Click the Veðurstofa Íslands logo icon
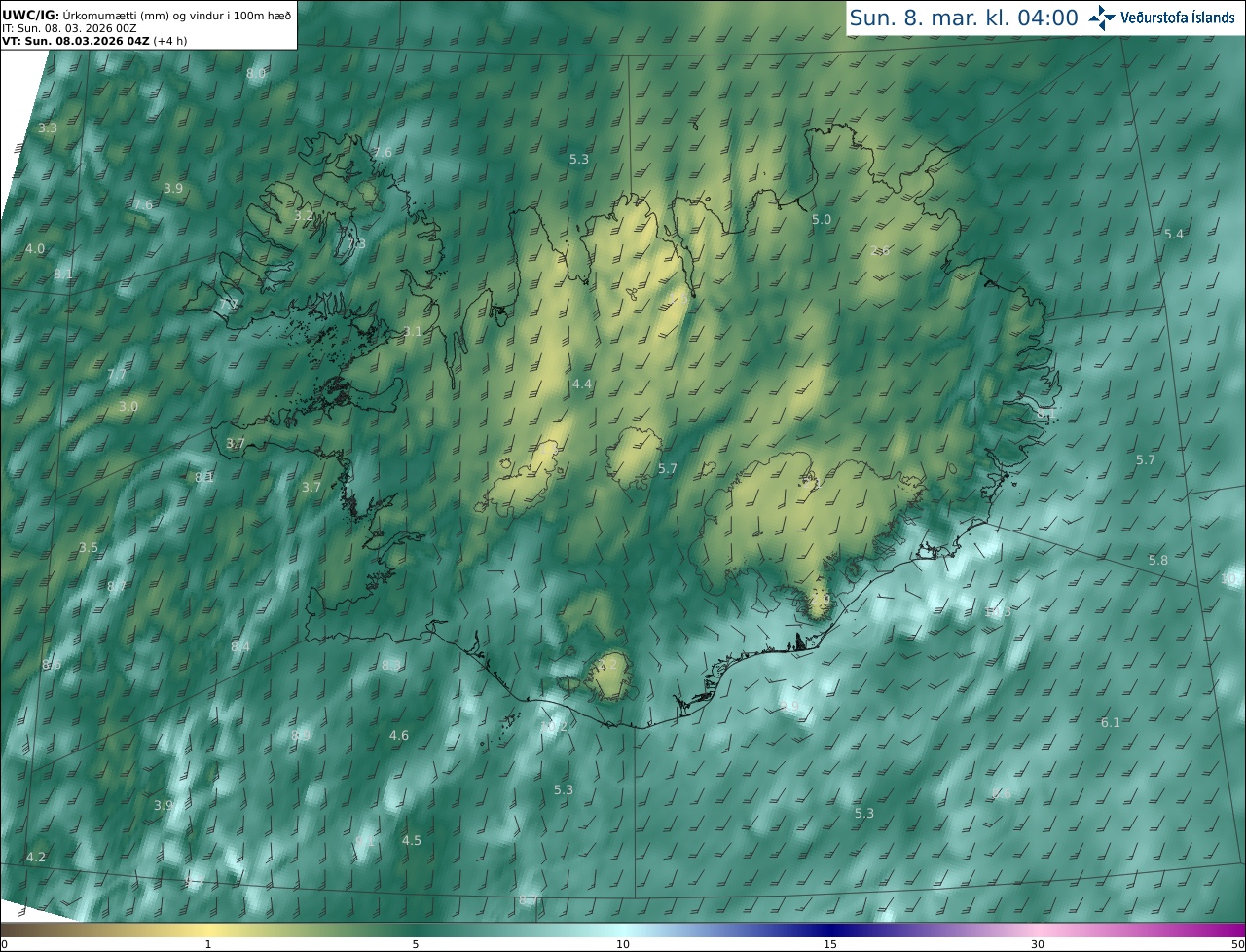This screenshot has height=952, width=1246. coord(1102,18)
